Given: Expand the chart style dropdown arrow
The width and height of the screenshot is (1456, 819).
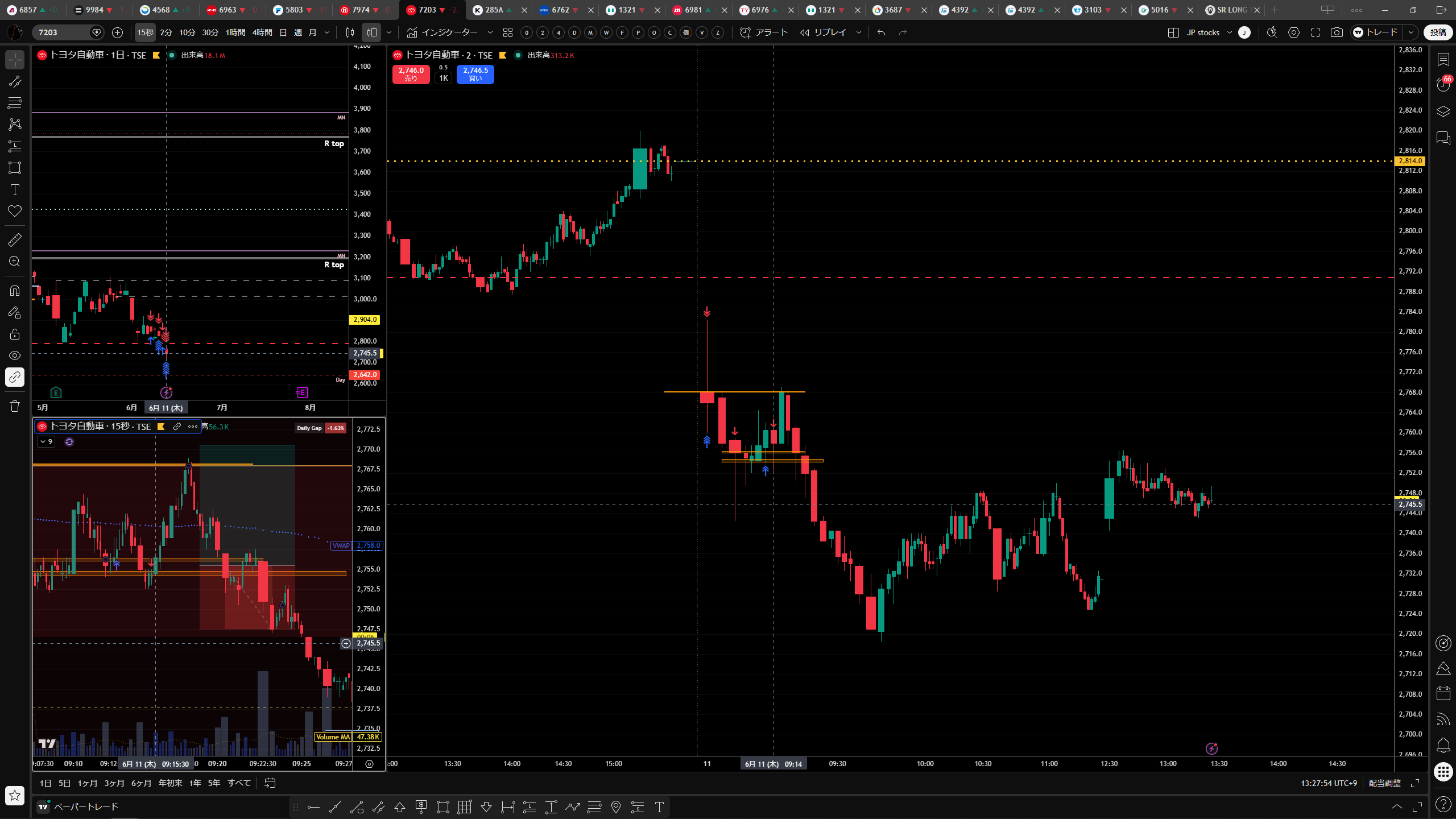Looking at the screenshot, I should [x=389, y=32].
